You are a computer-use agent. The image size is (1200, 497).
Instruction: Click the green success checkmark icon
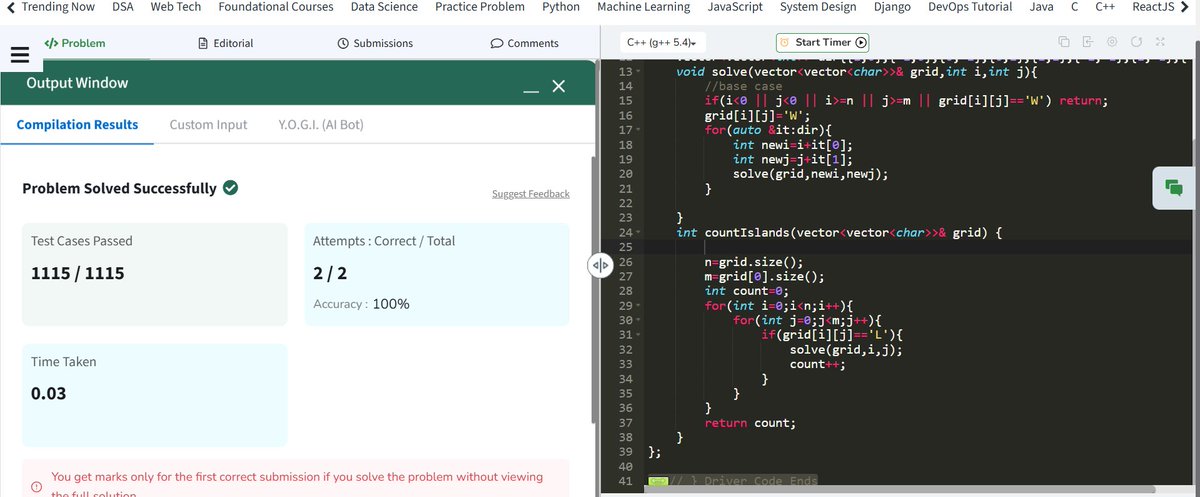point(230,188)
